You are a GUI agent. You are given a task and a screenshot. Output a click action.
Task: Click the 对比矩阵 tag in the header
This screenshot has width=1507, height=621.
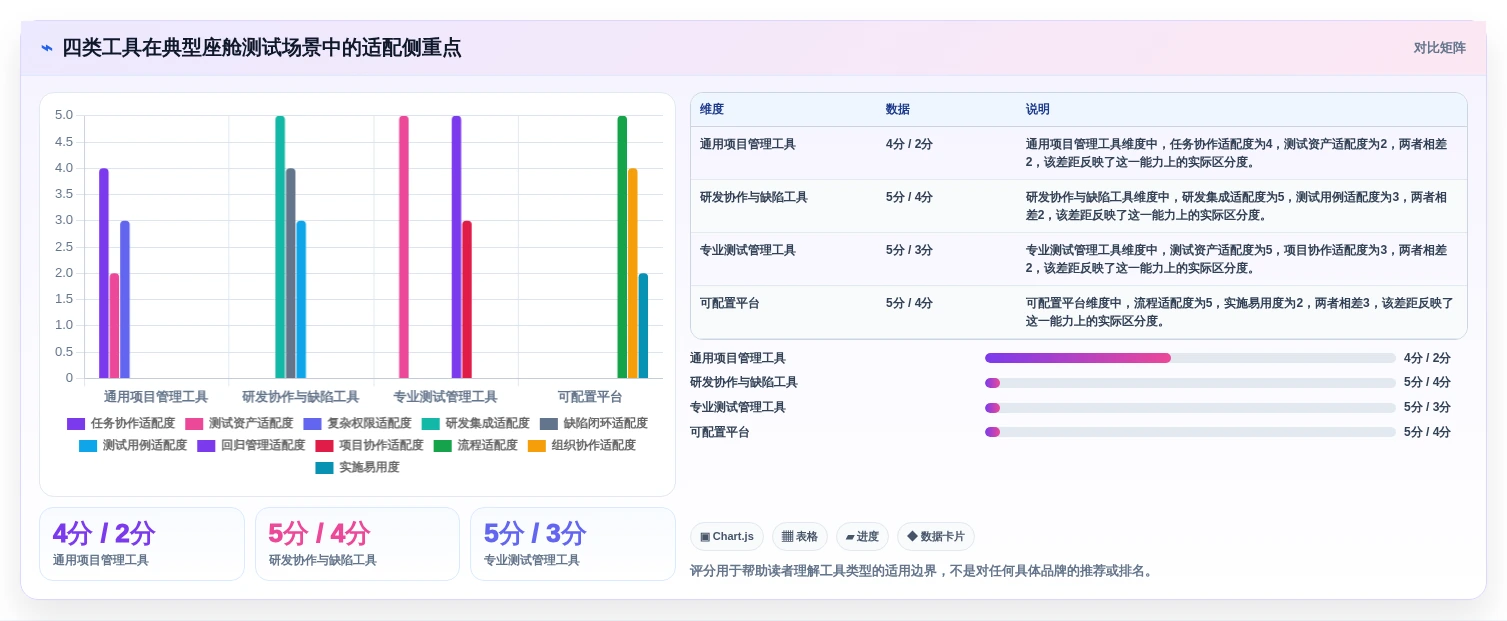pyautogui.click(x=1439, y=48)
